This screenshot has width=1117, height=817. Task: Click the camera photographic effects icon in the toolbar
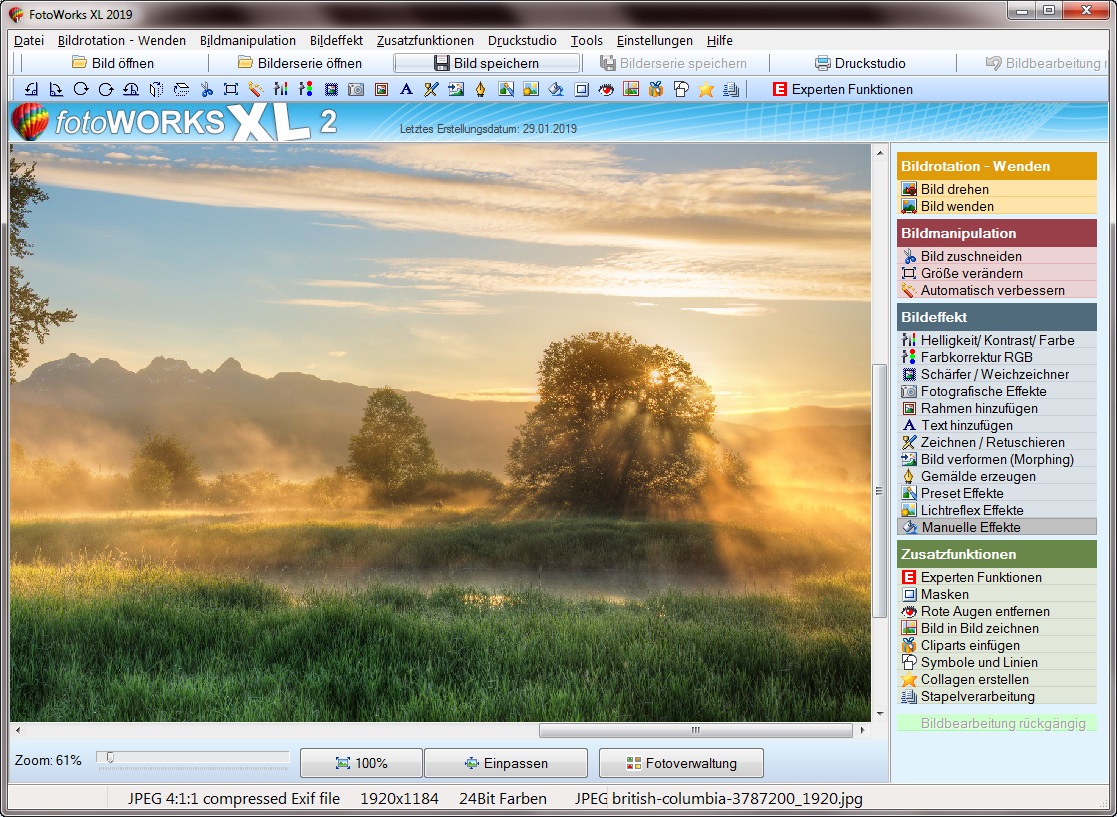point(356,89)
